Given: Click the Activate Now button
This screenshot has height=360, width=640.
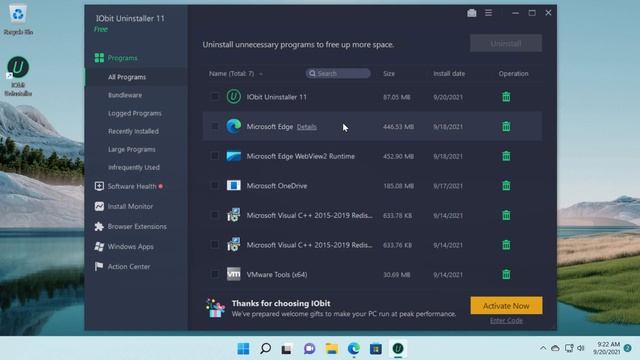Looking at the screenshot, I should coord(506,305).
